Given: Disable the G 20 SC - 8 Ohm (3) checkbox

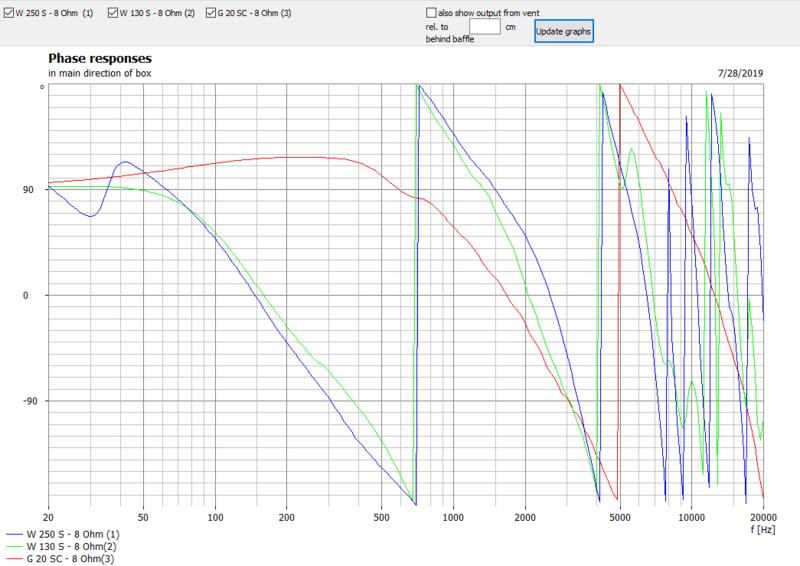Looking at the screenshot, I should 210,13.
